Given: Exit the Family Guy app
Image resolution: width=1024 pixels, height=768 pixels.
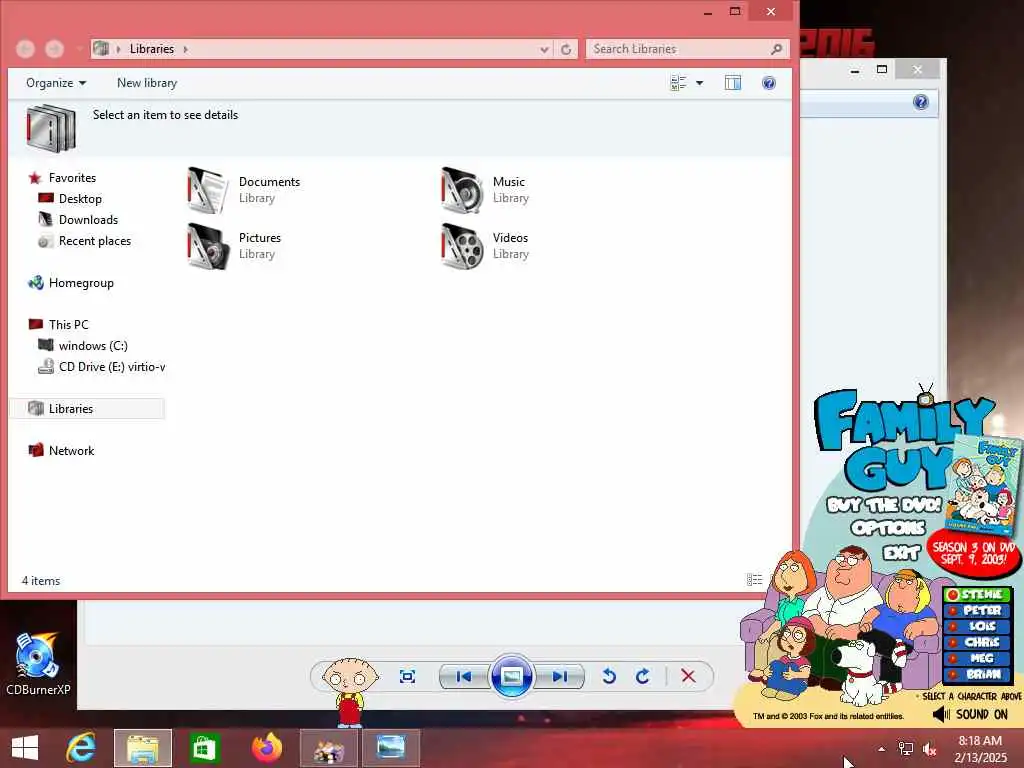Looking at the screenshot, I should point(901,553).
